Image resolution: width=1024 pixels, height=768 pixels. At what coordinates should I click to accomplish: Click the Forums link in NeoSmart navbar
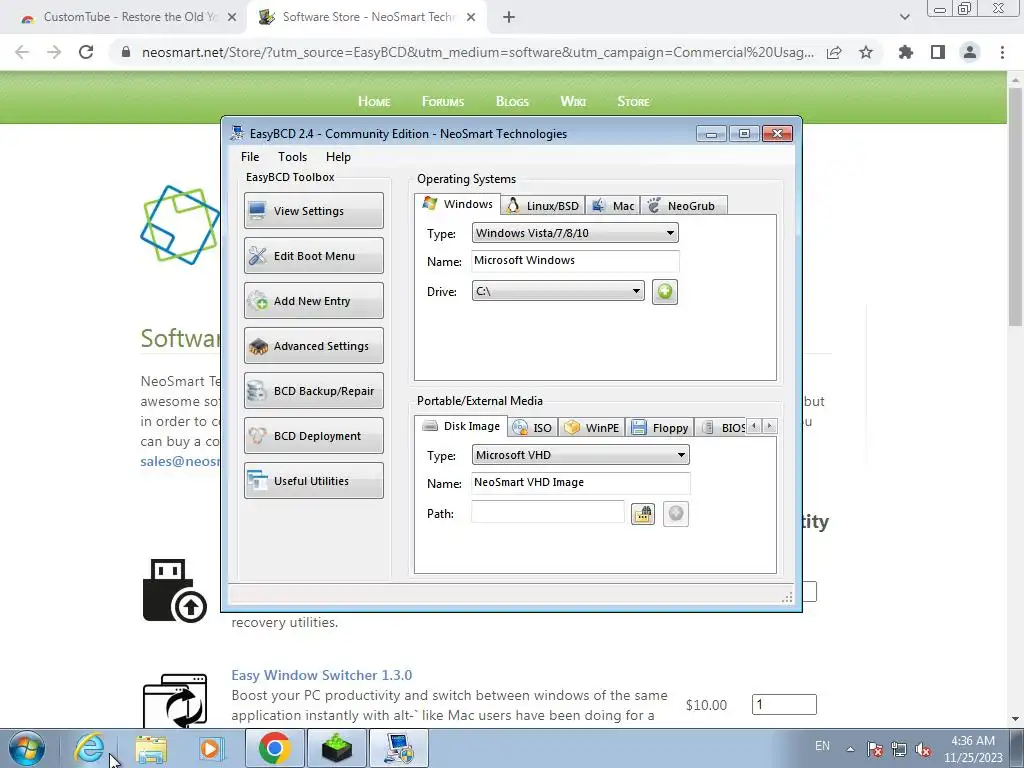point(443,101)
